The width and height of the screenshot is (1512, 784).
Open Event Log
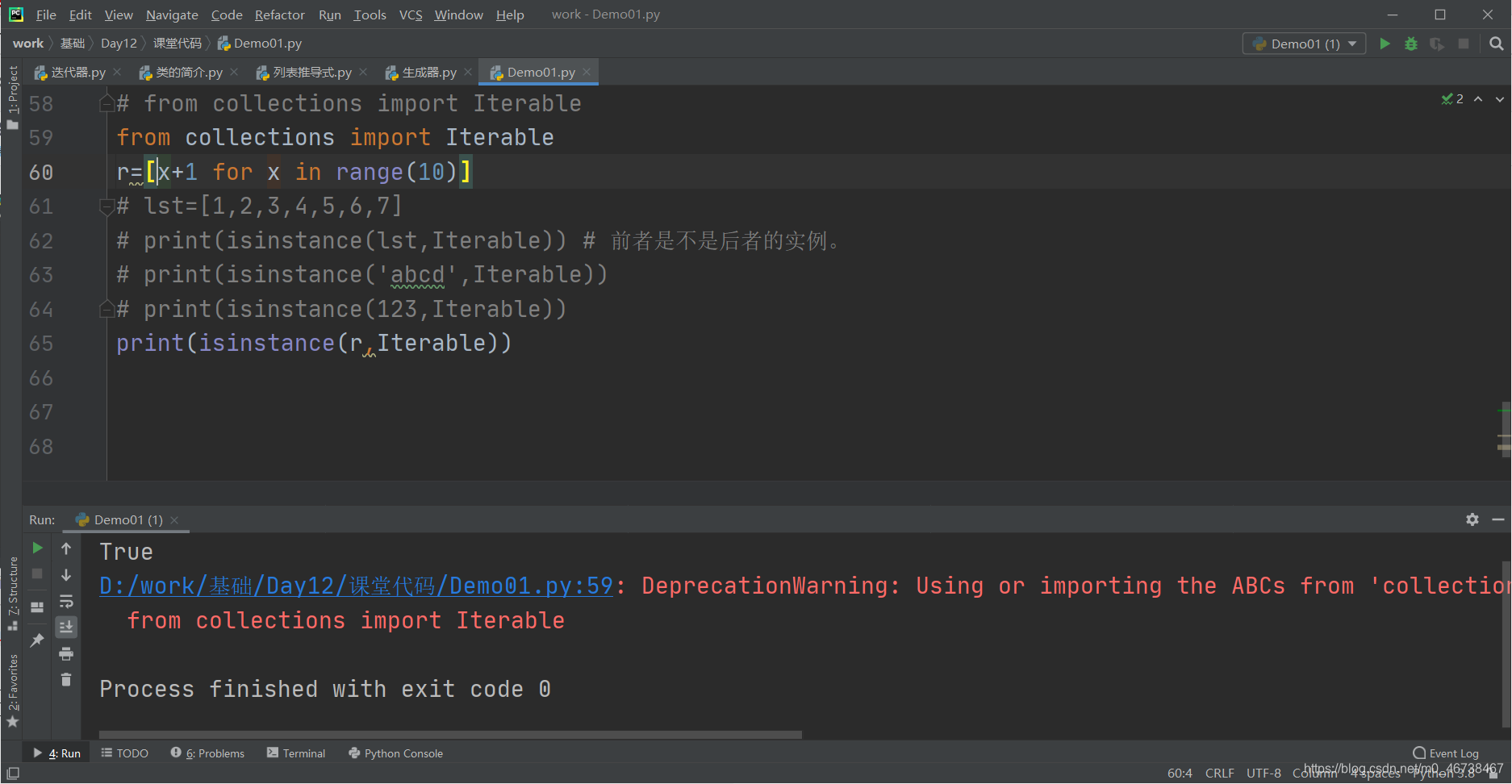click(x=1446, y=753)
